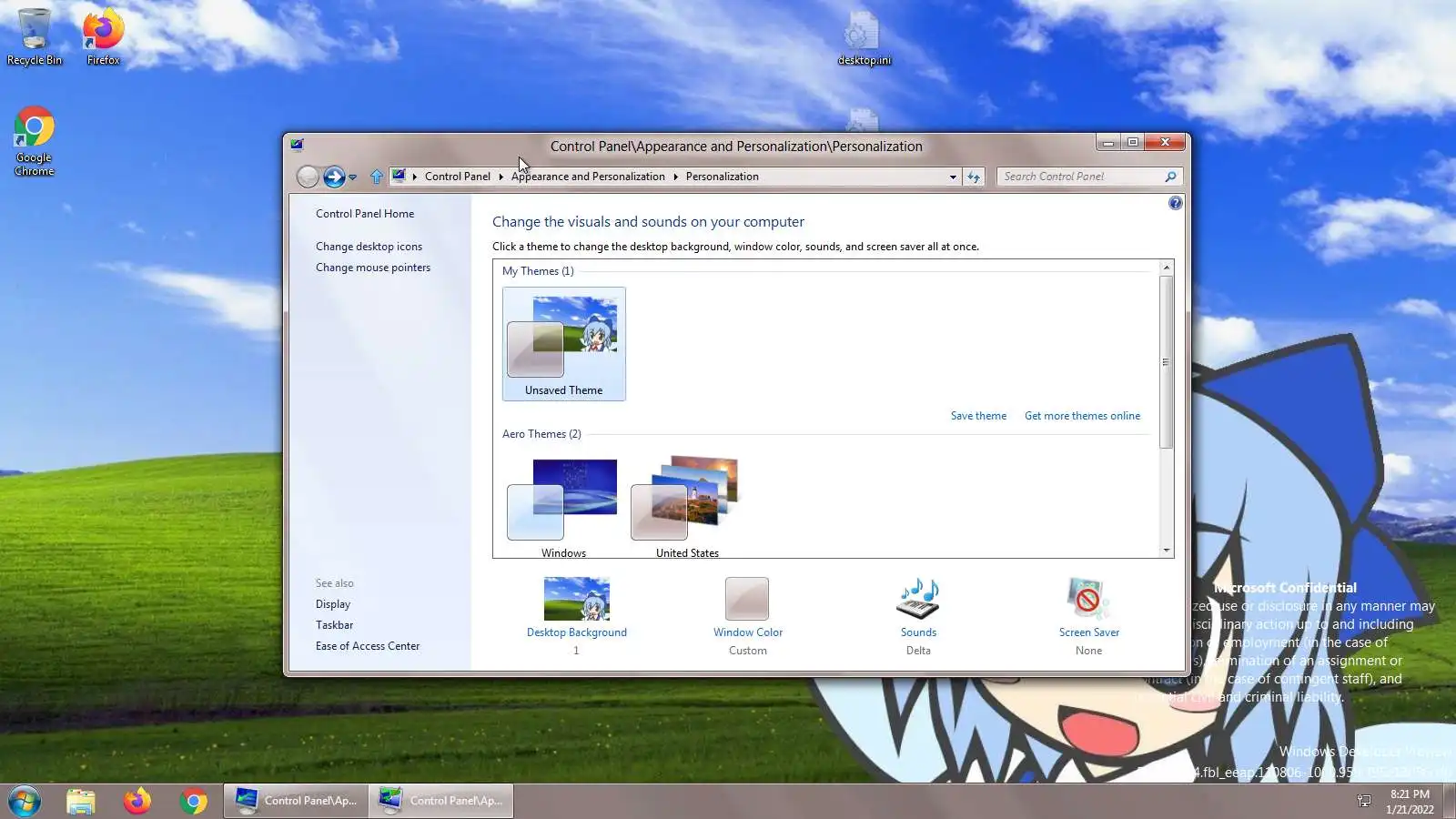Click the Forward navigation arrow

[334, 177]
